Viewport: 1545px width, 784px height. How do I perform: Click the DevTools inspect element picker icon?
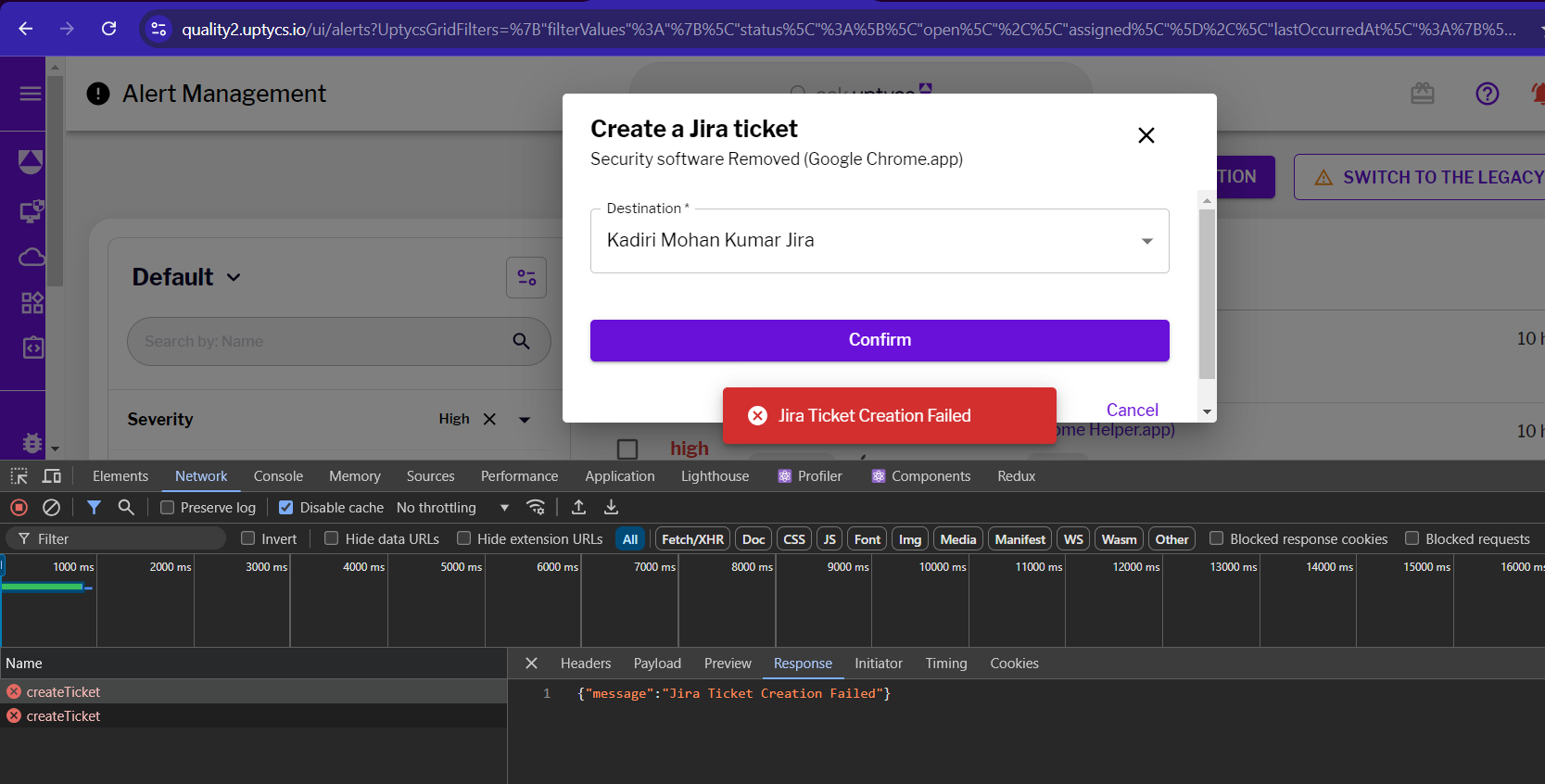tap(19, 476)
